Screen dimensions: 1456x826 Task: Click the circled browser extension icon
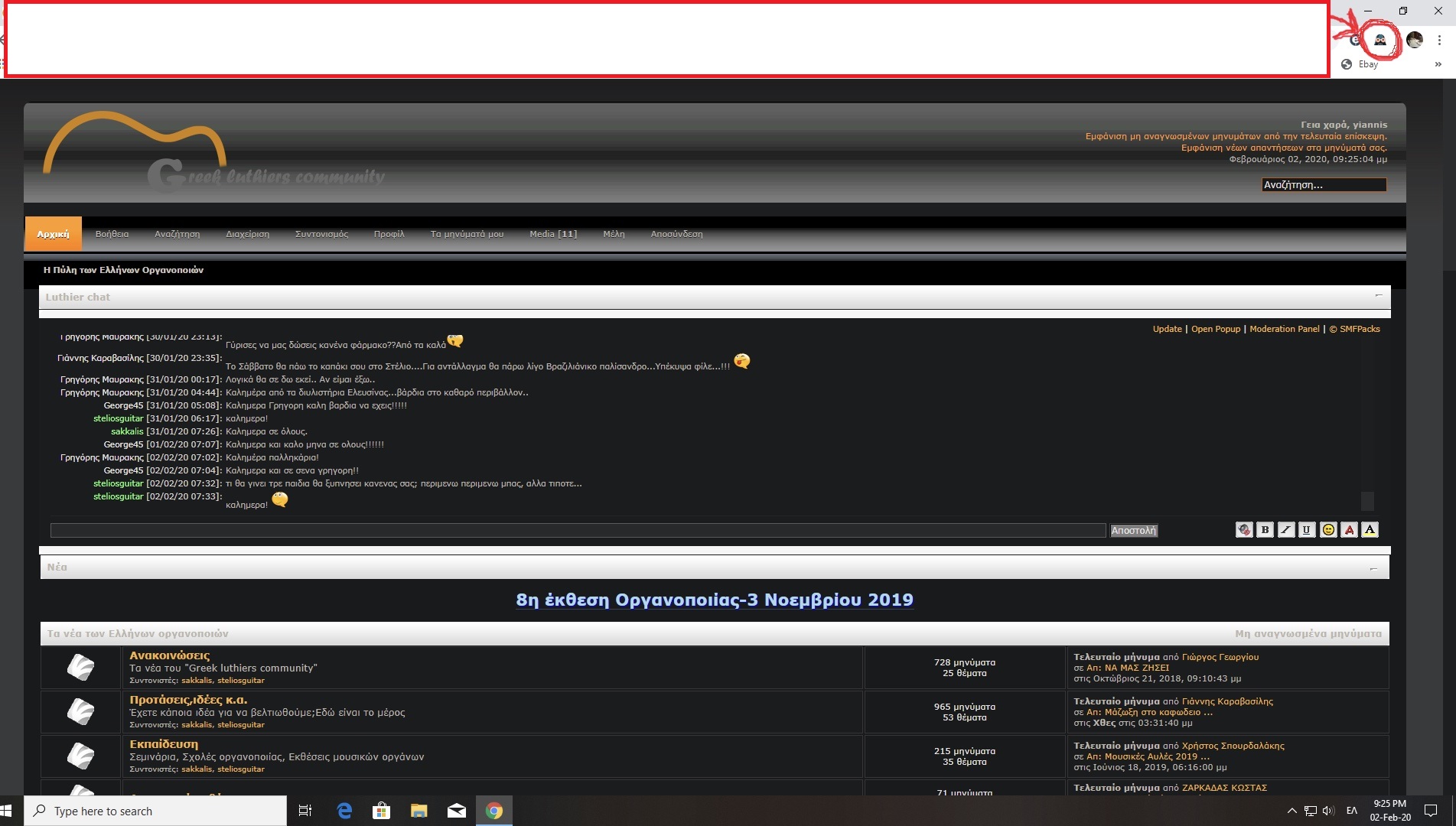[x=1380, y=40]
